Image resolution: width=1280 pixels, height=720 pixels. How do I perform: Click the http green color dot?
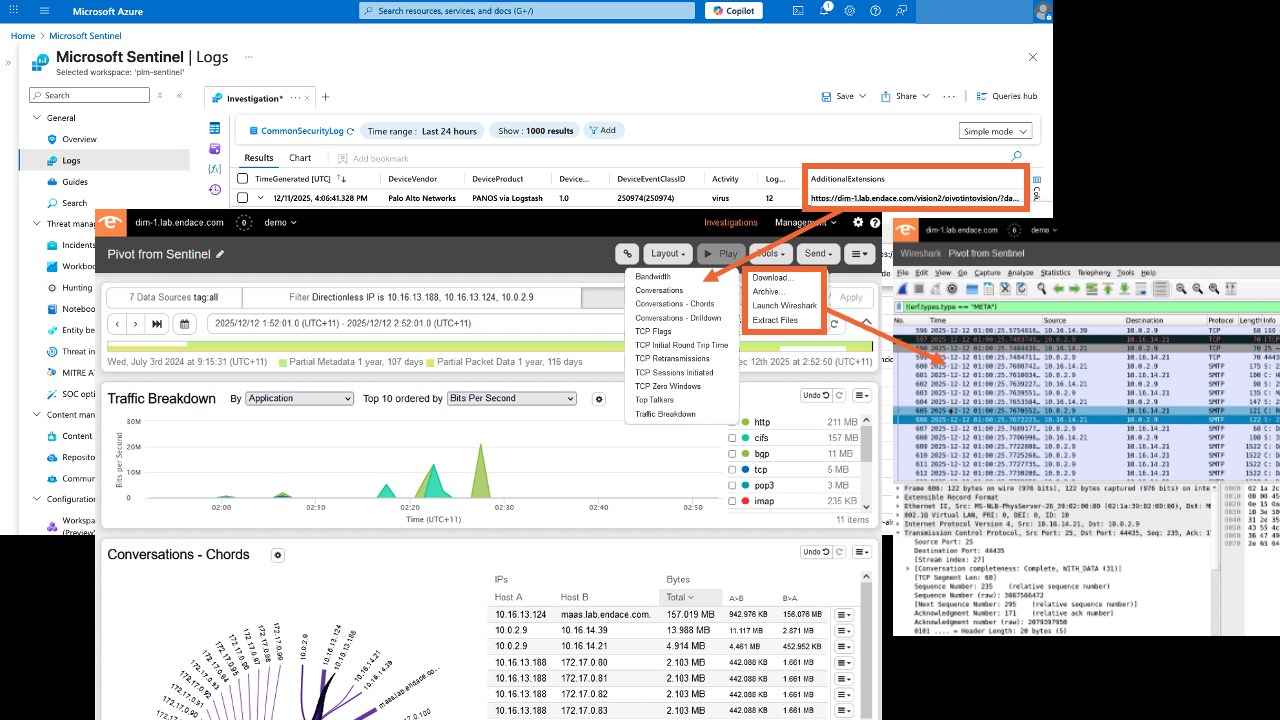pos(745,422)
